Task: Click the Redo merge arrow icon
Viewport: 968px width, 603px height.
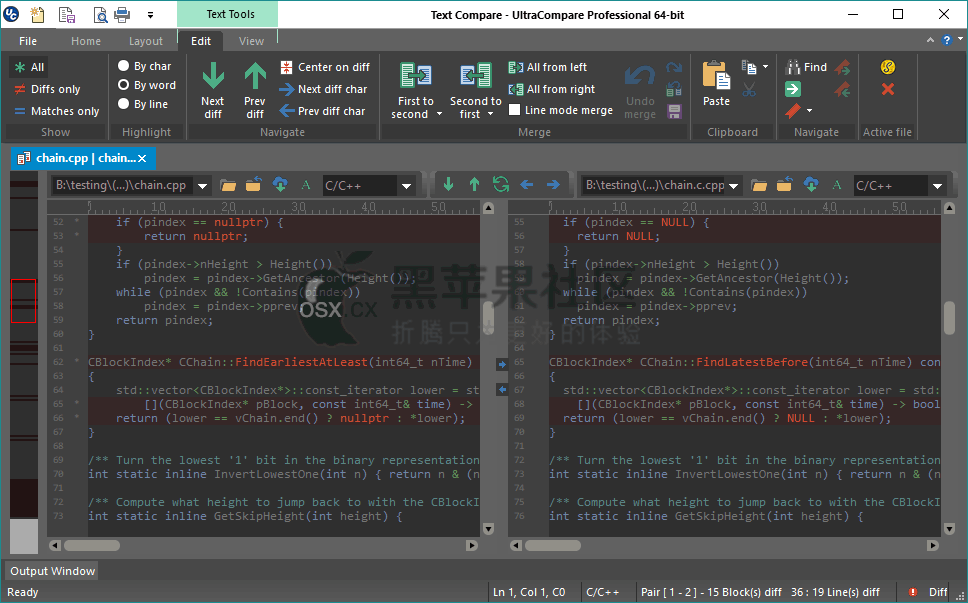Action: 674,67
